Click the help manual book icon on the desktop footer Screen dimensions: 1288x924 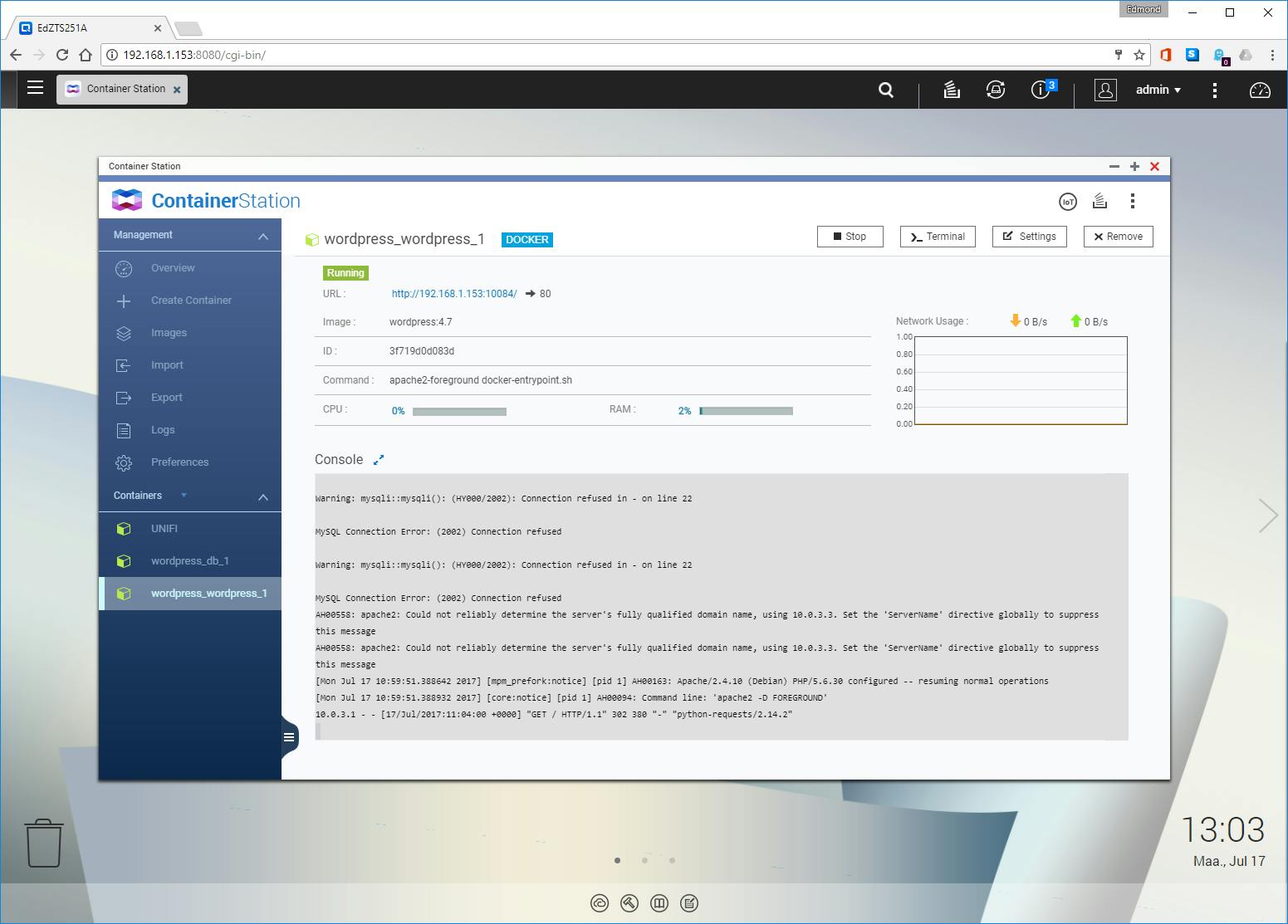659,903
